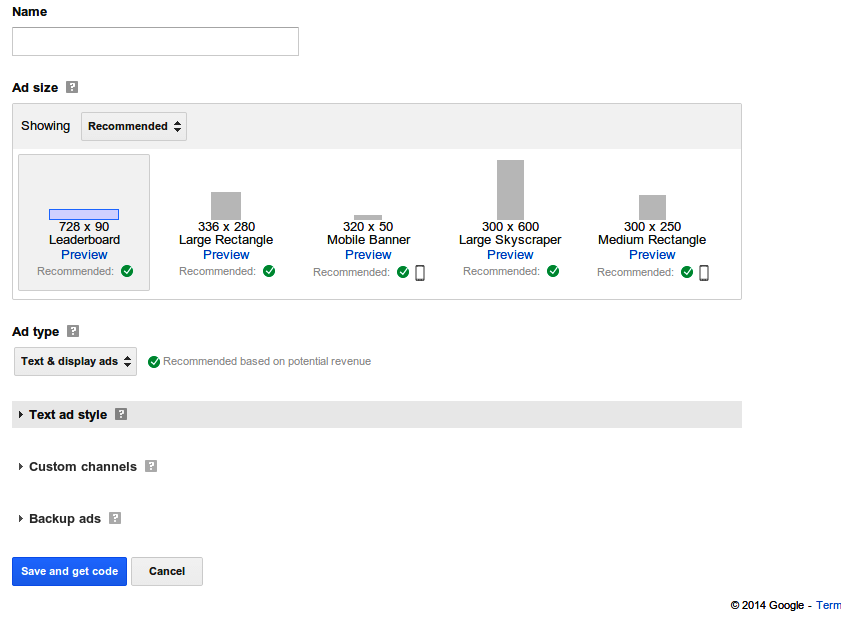
Task: Open the Text & display ads dropdown
Action: point(76,362)
